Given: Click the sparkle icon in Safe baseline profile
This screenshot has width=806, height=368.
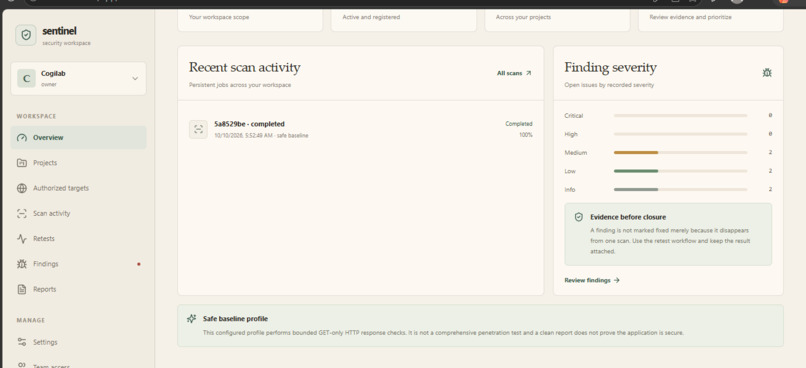Looking at the screenshot, I should coord(191,319).
